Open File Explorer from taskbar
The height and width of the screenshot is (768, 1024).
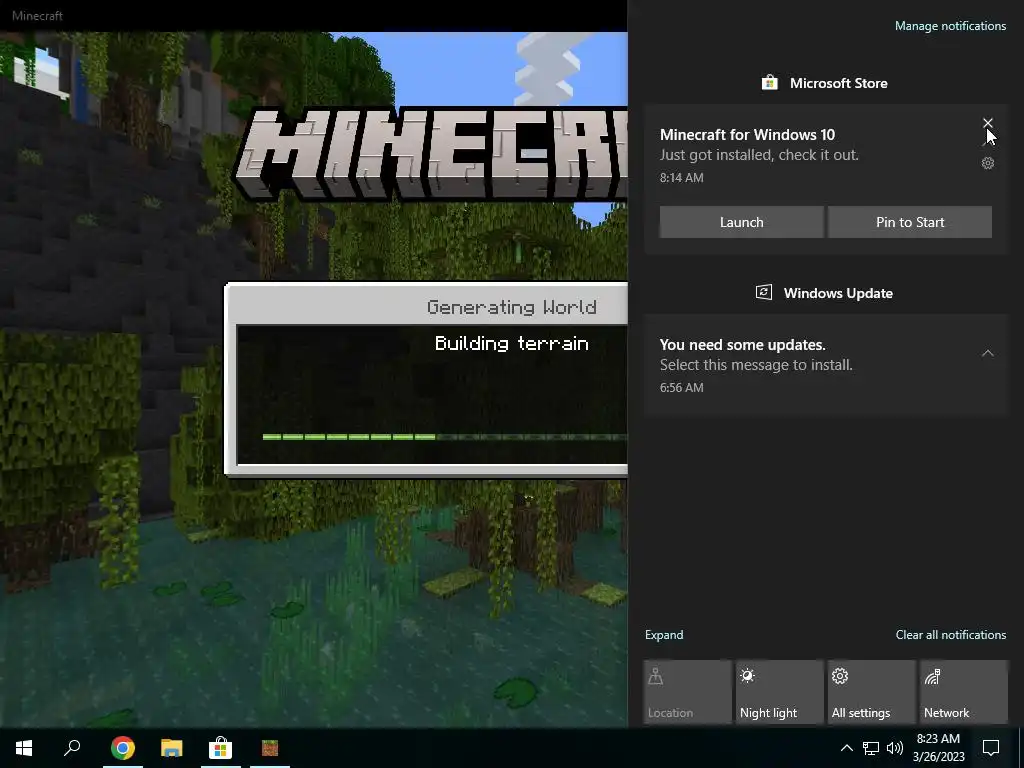click(172, 748)
